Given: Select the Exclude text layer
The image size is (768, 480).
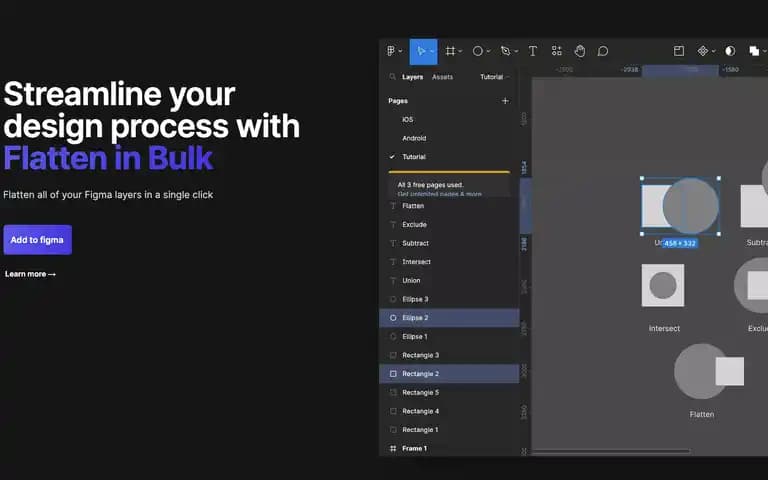Looking at the screenshot, I should point(450,224).
